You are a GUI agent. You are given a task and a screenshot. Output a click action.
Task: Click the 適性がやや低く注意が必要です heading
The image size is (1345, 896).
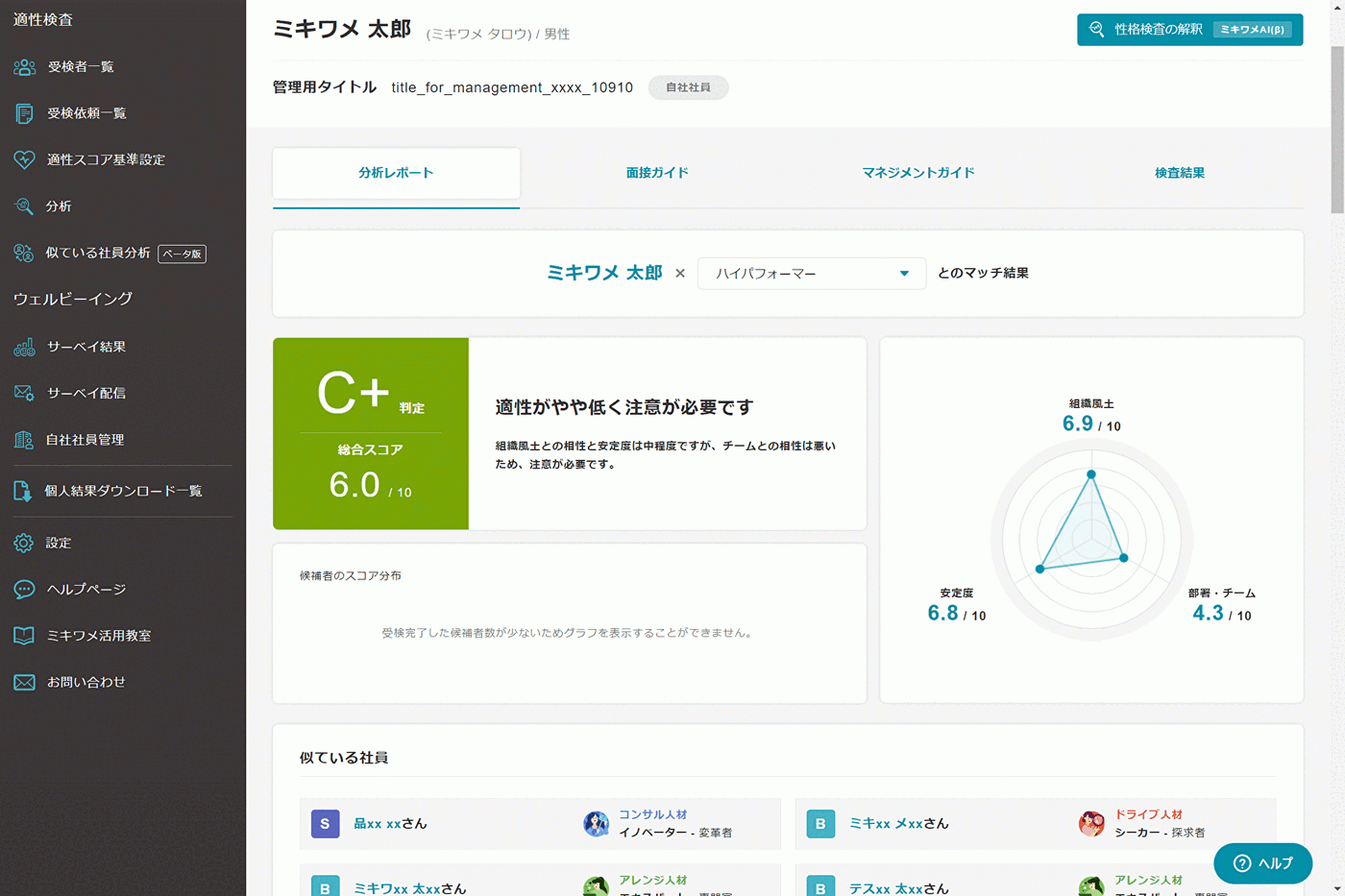[x=624, y=407]
